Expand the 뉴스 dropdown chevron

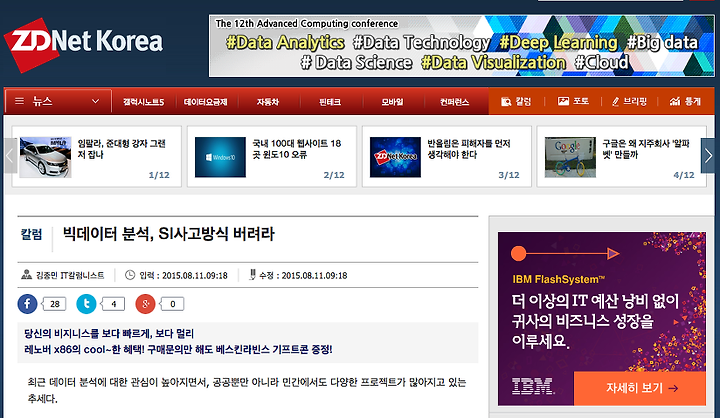[95, 102]
